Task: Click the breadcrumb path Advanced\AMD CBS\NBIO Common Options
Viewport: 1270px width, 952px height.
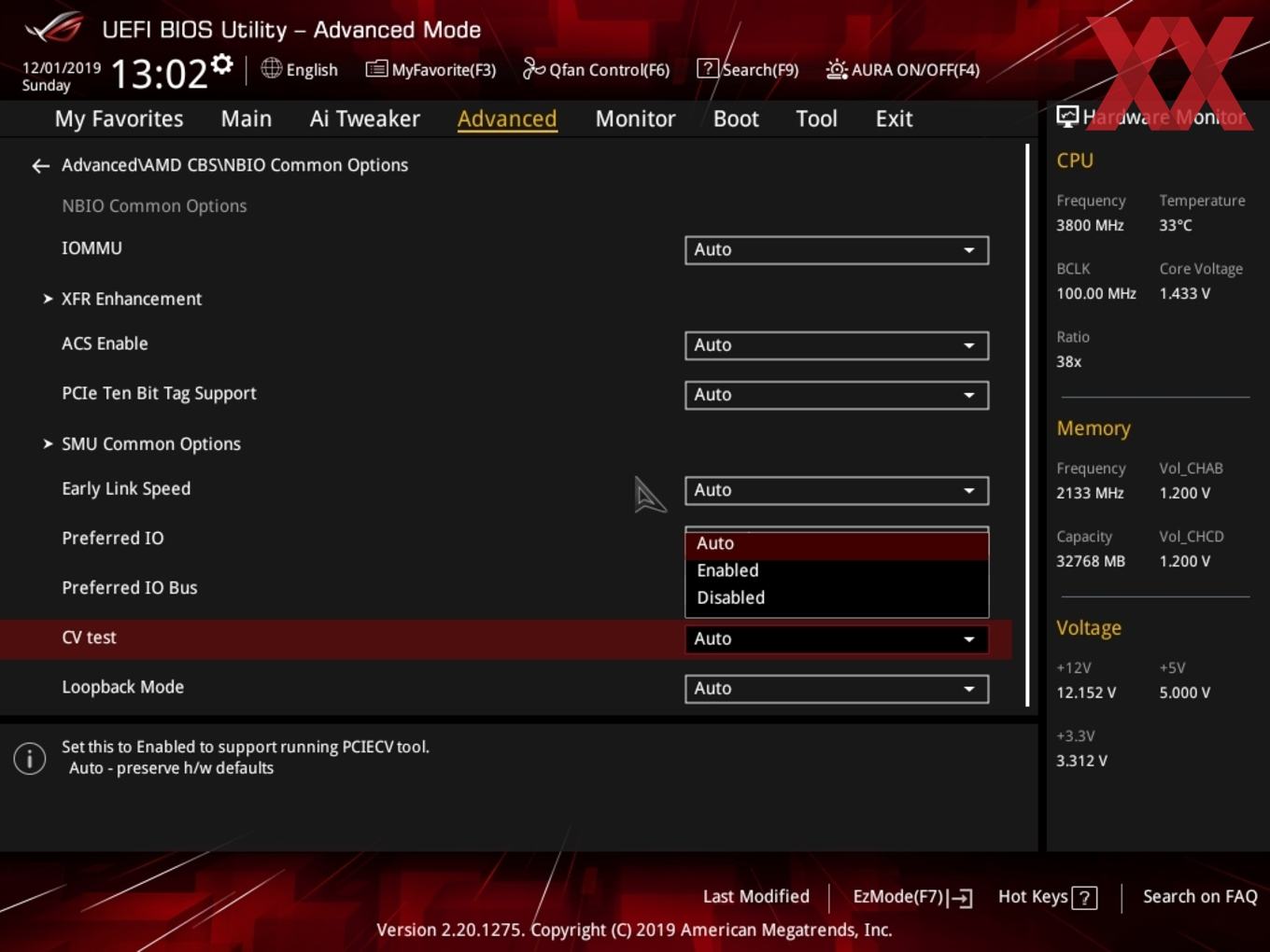Action: [x=235, y=165]
